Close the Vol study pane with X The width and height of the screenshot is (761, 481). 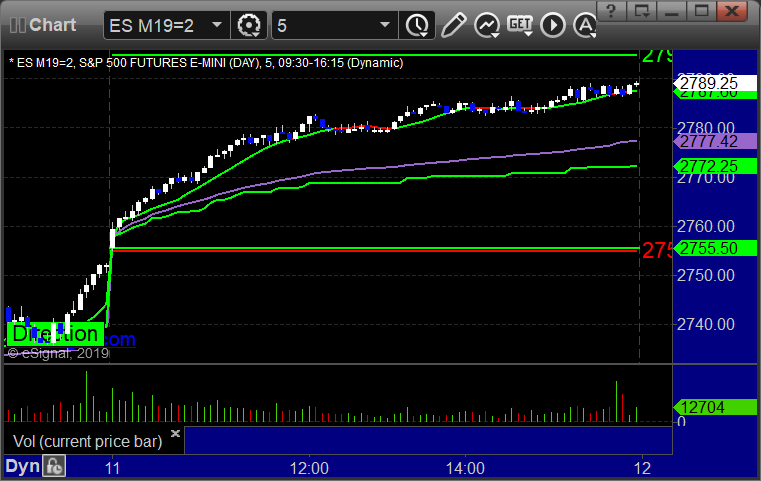pyautogui.click(x=175, y=433)
